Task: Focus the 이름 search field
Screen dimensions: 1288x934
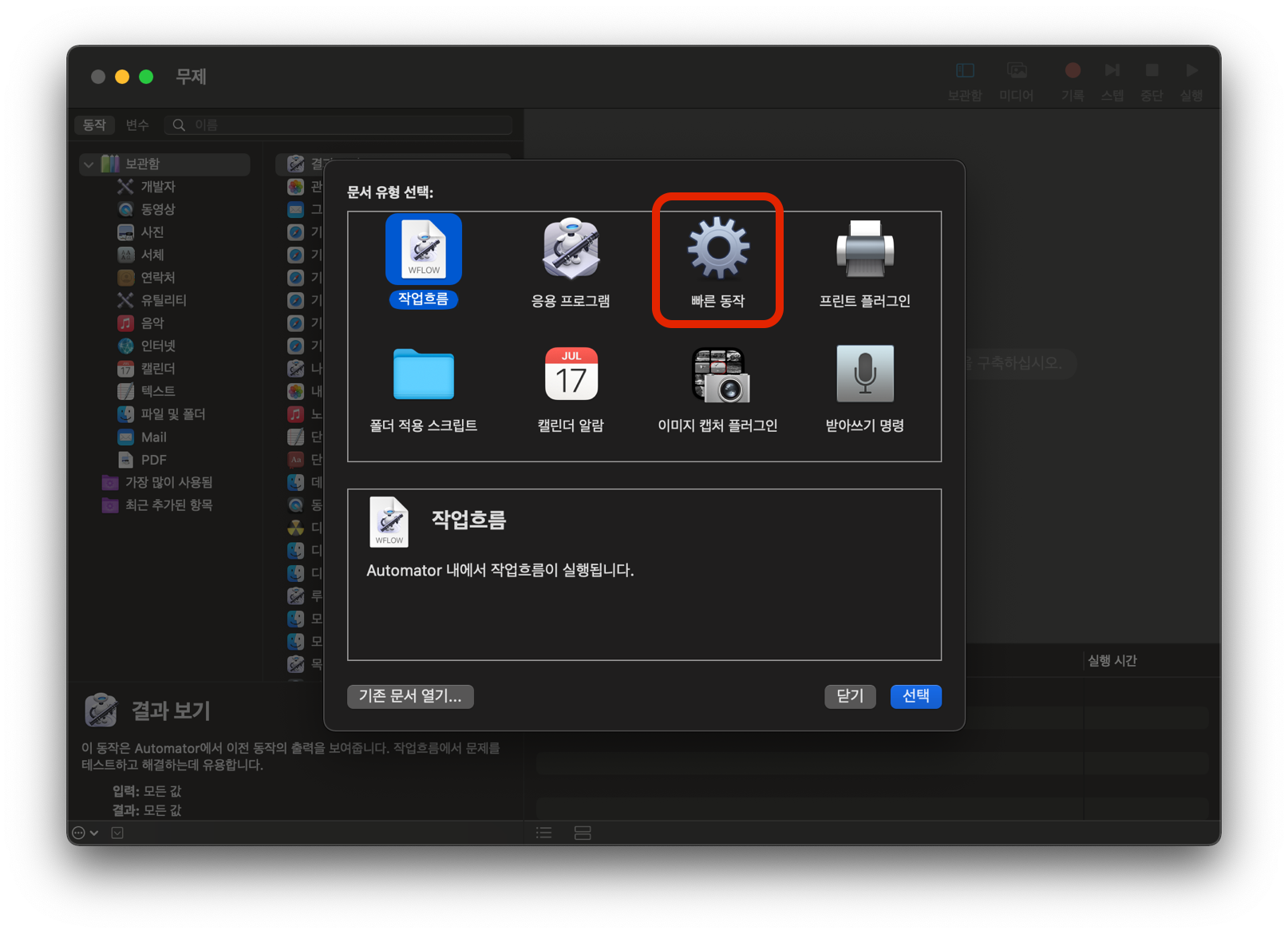Action: click(339, 125)
